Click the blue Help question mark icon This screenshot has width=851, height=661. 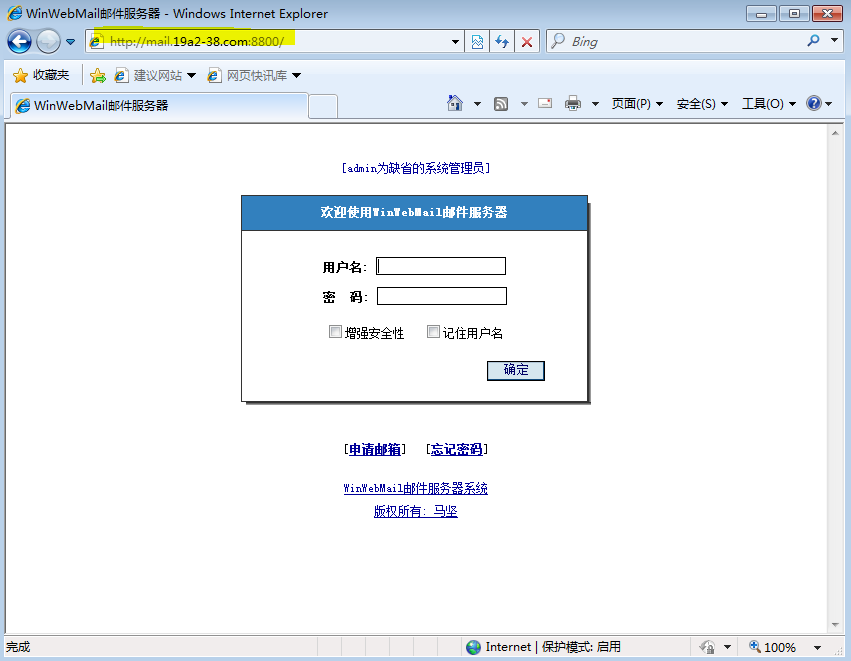coord(814,103)
